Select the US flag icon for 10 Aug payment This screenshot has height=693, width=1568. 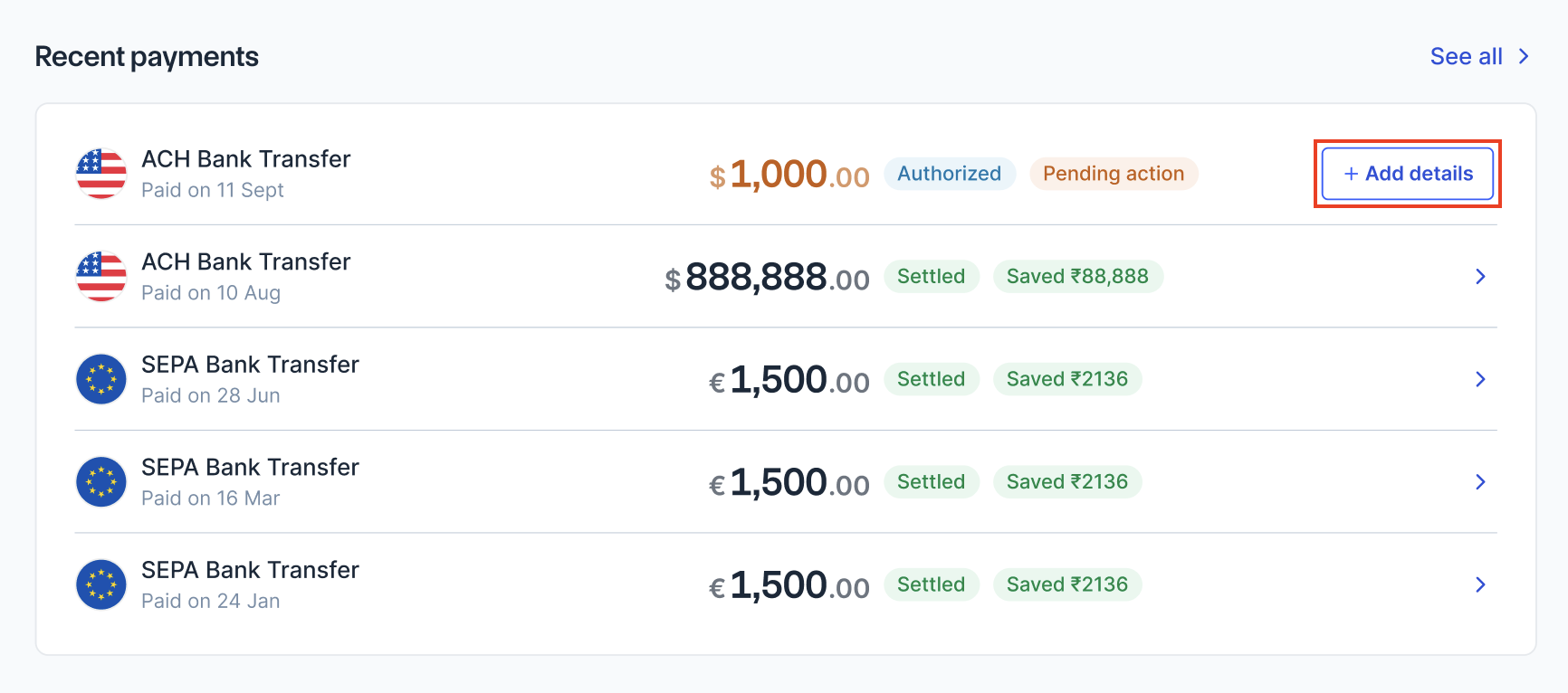point(100,276)
